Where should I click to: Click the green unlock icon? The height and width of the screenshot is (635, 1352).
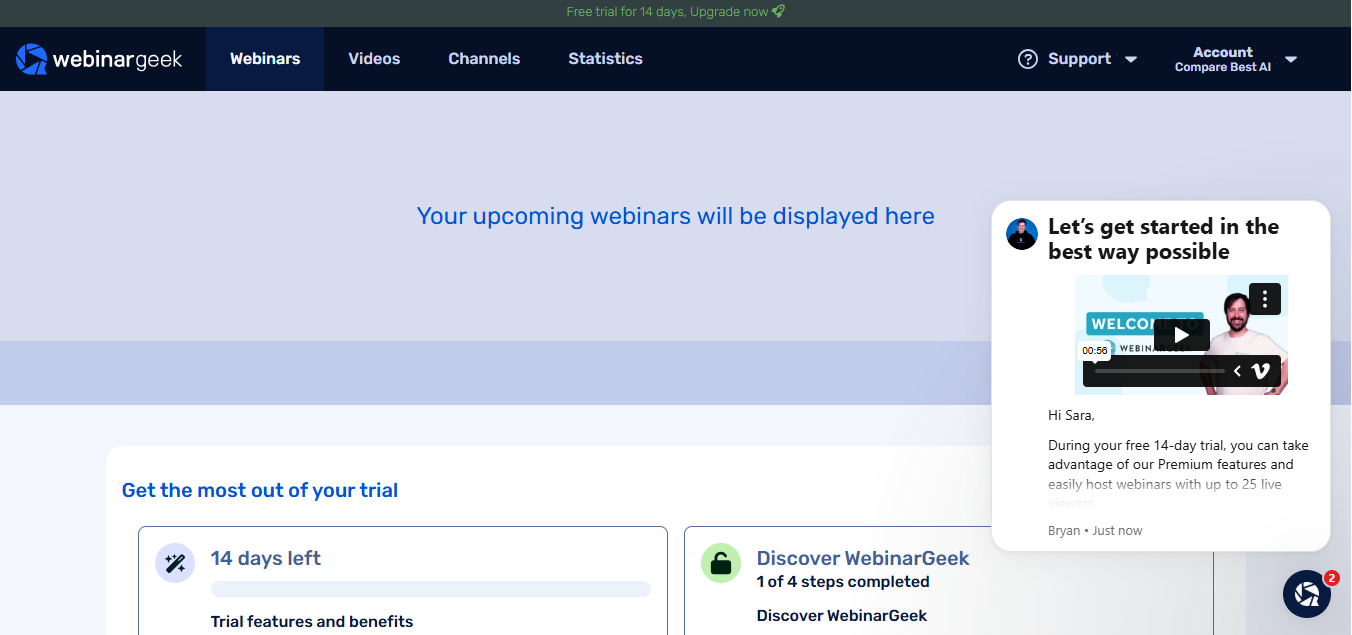(x=721, y=563)
